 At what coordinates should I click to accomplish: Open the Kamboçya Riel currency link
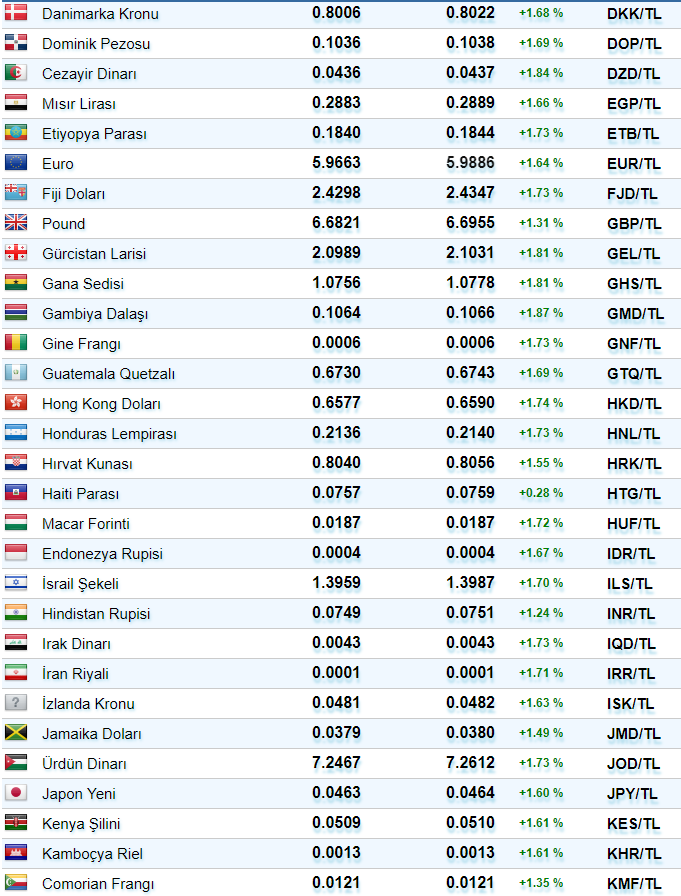92,854
